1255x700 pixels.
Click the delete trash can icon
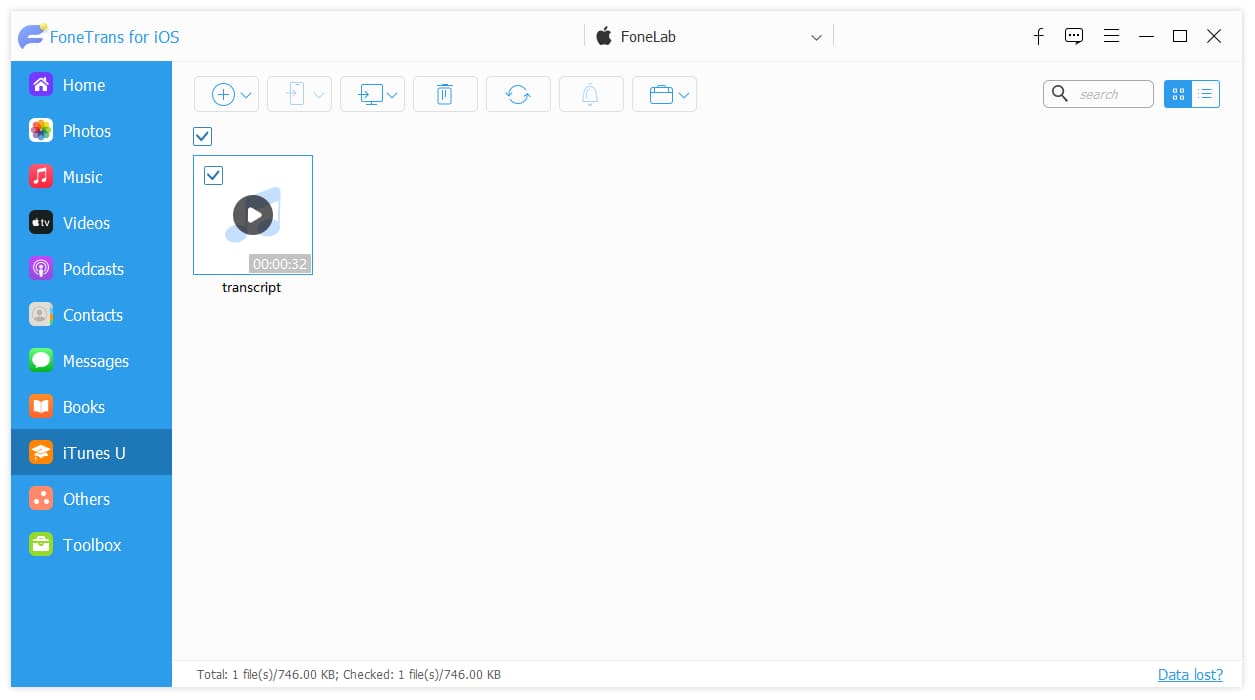pyautogui.click(x=445, y=94)
